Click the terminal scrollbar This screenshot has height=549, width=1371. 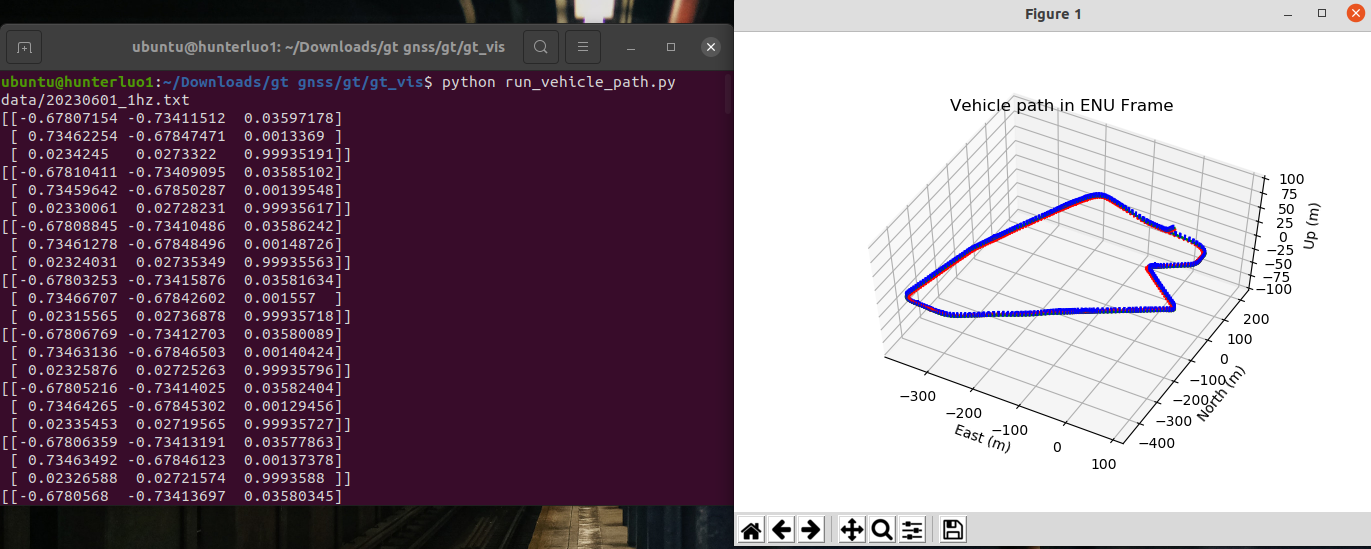729,95
